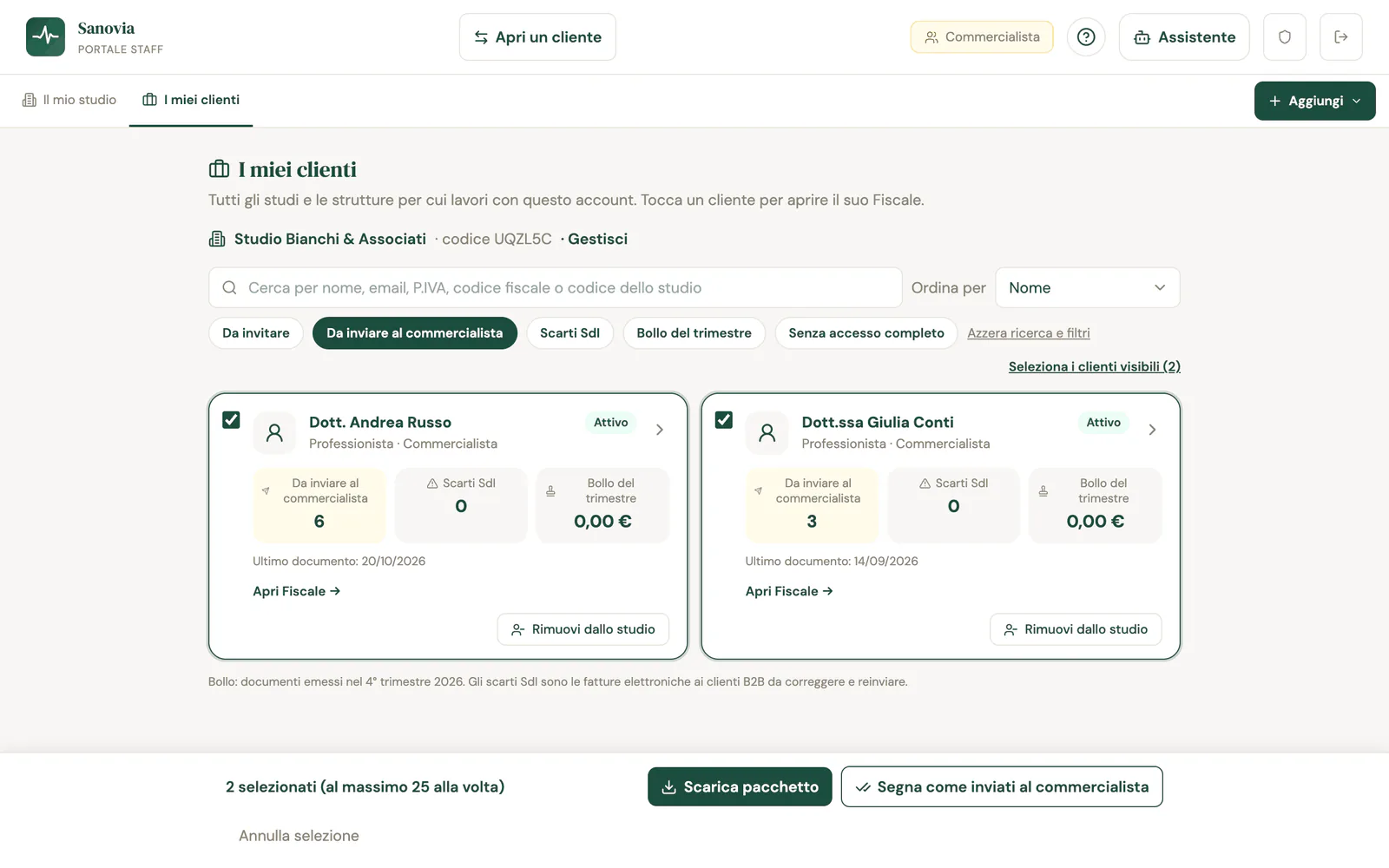The image size is (1389, 868).
Task: Click Segna come inviati al commercialista
Action: tap(1002, 786)
